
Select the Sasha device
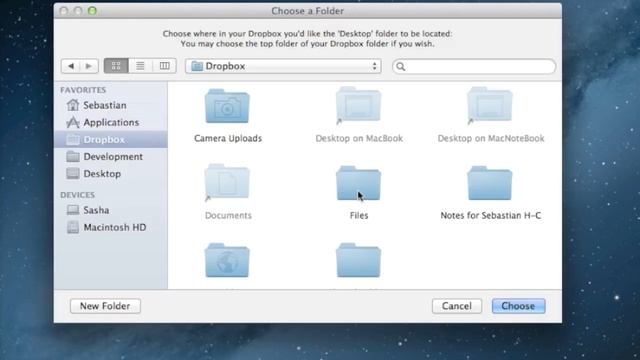pos(111,210)
